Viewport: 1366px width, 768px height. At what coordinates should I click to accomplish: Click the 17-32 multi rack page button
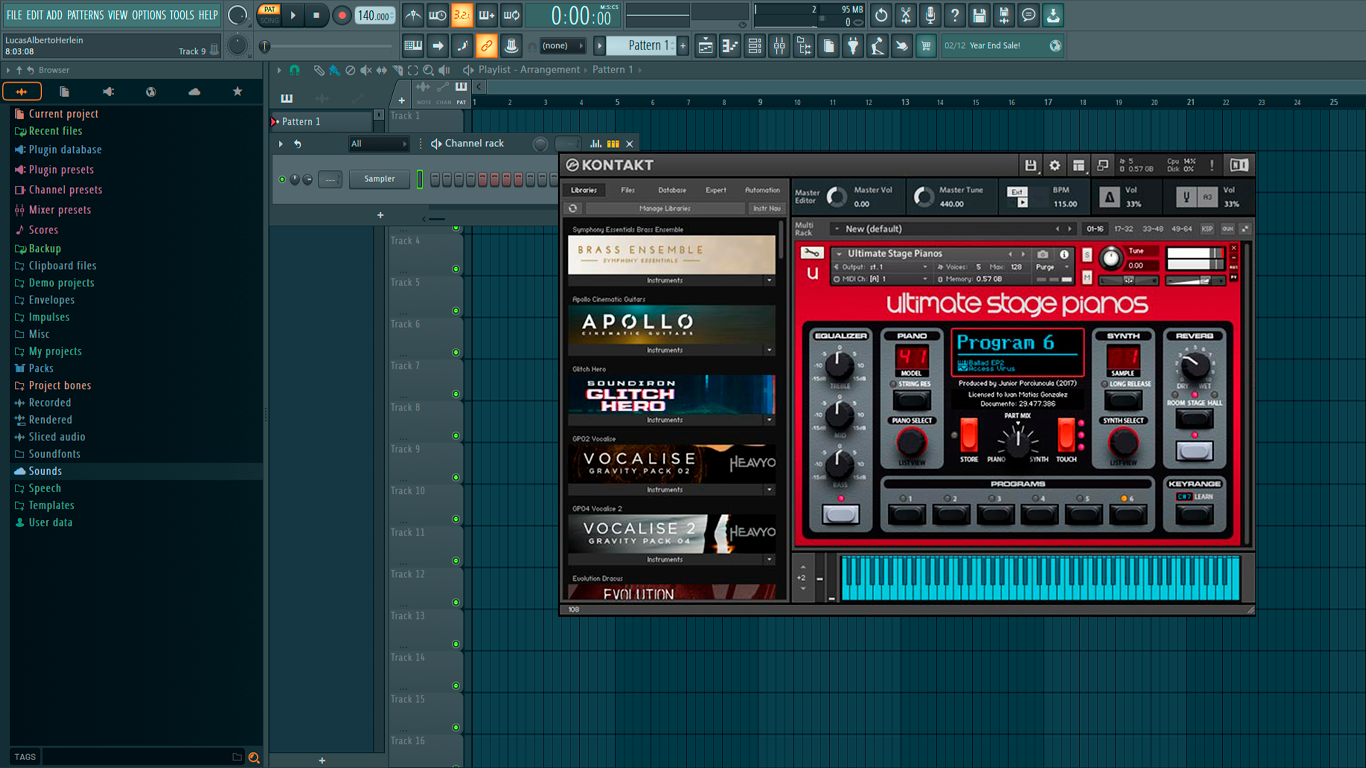point(1124,229)
